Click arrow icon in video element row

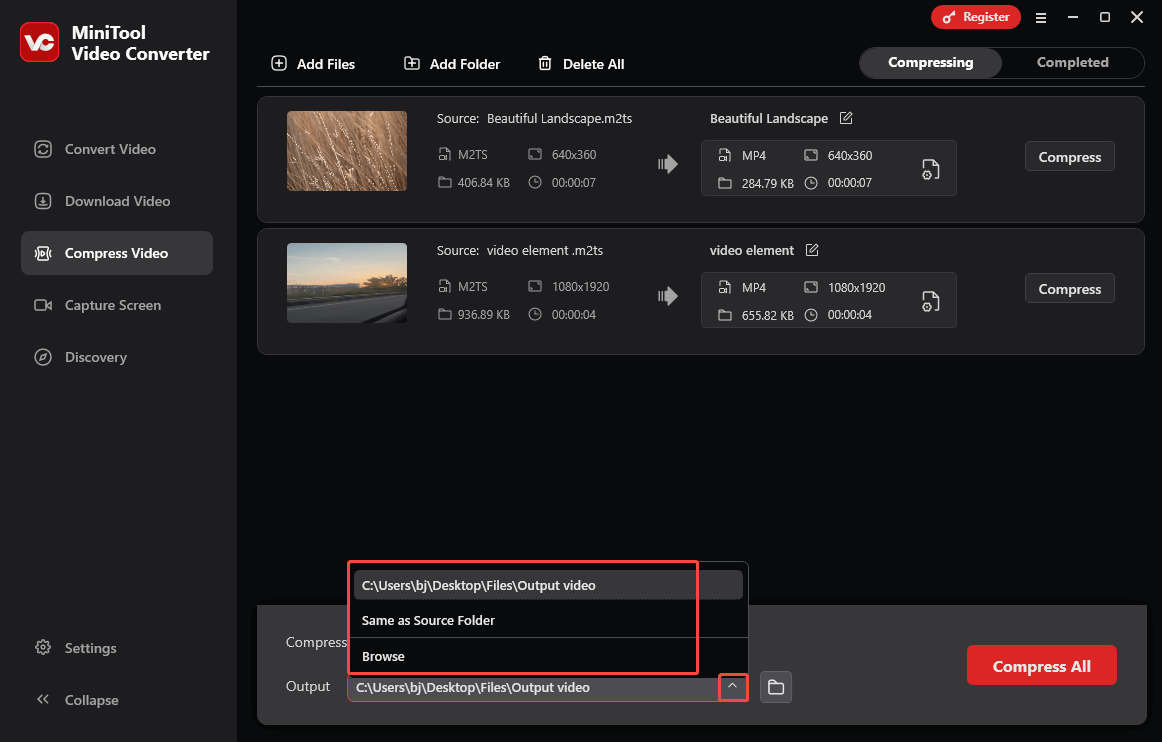coord(668,296)
